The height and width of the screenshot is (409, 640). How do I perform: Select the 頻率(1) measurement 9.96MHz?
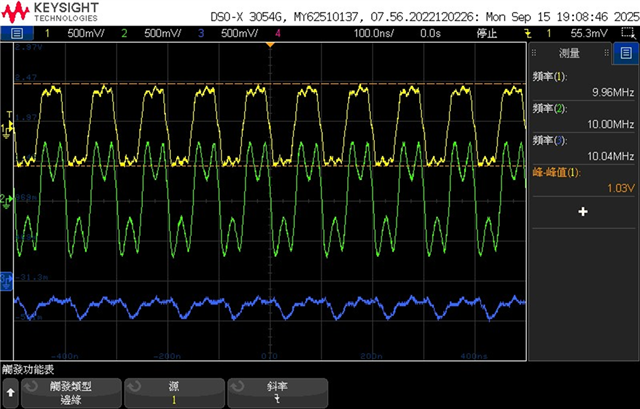point(583,85)
